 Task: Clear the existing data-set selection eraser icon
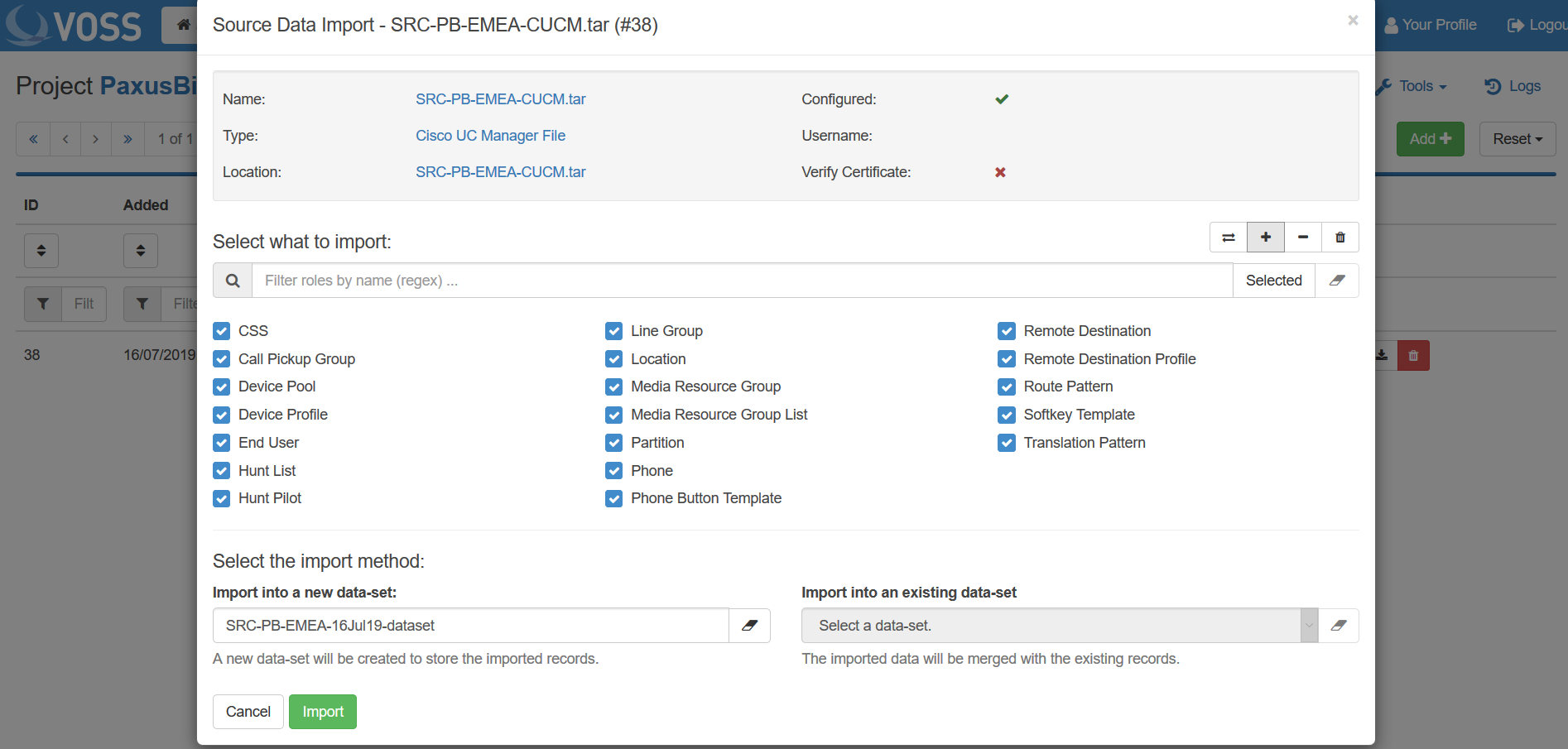point(1339,626)
